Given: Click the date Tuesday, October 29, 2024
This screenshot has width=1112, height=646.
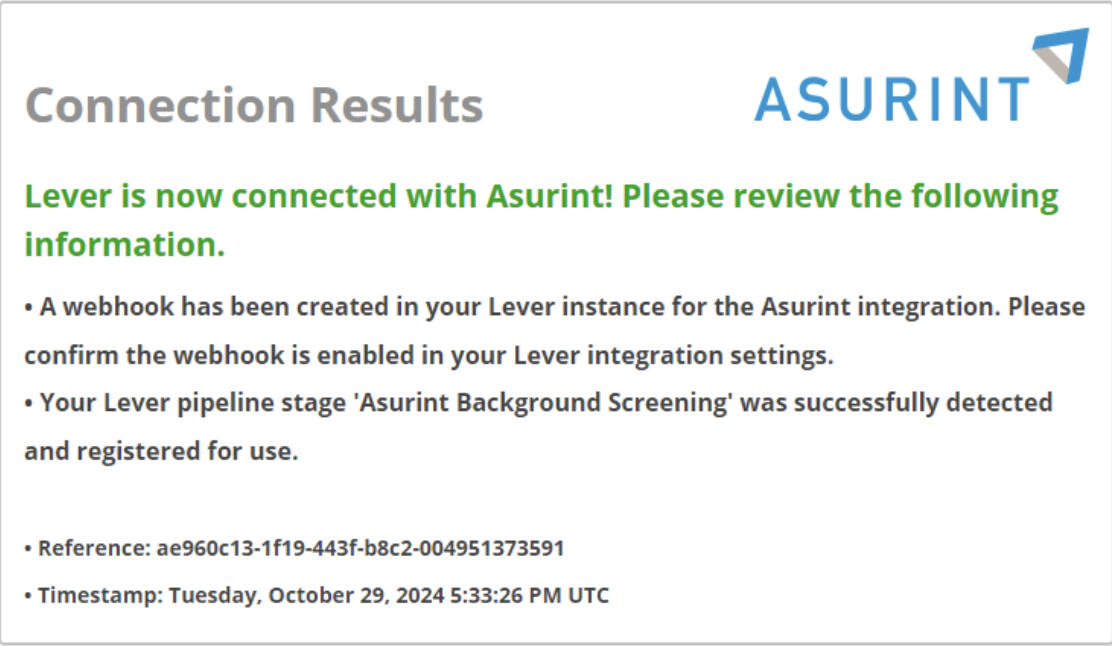Looking at the screenshot, I should (x=306, y=595).
